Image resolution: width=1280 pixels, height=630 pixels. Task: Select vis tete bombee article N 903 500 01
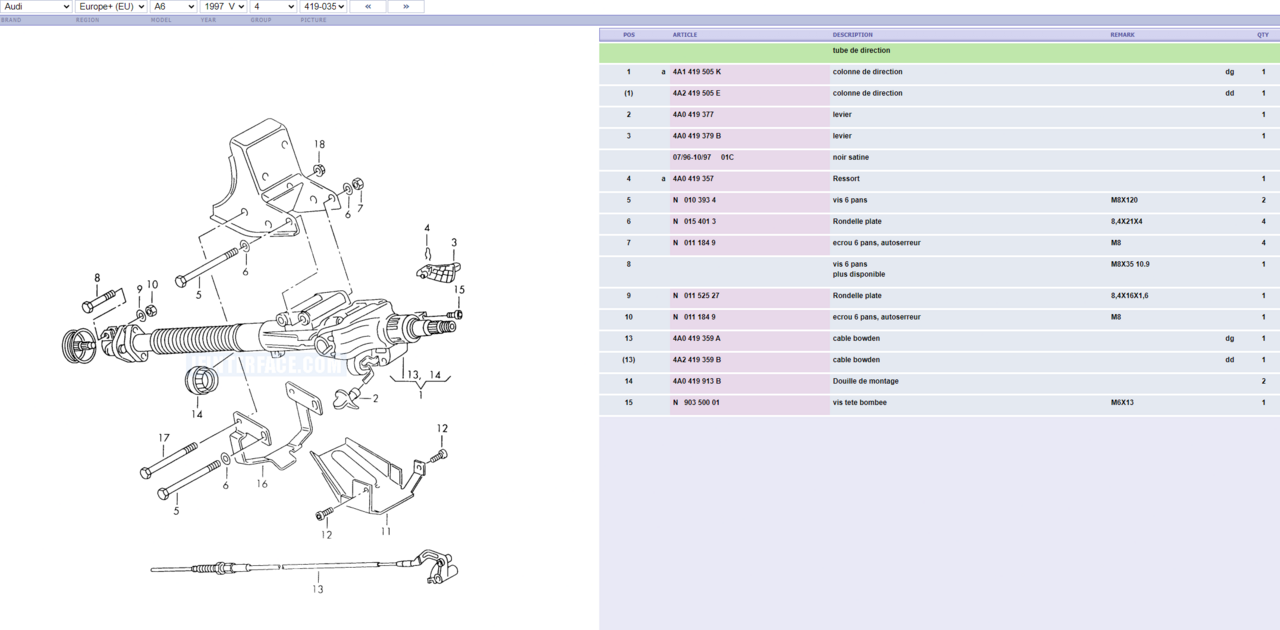[x=698, y=402]
